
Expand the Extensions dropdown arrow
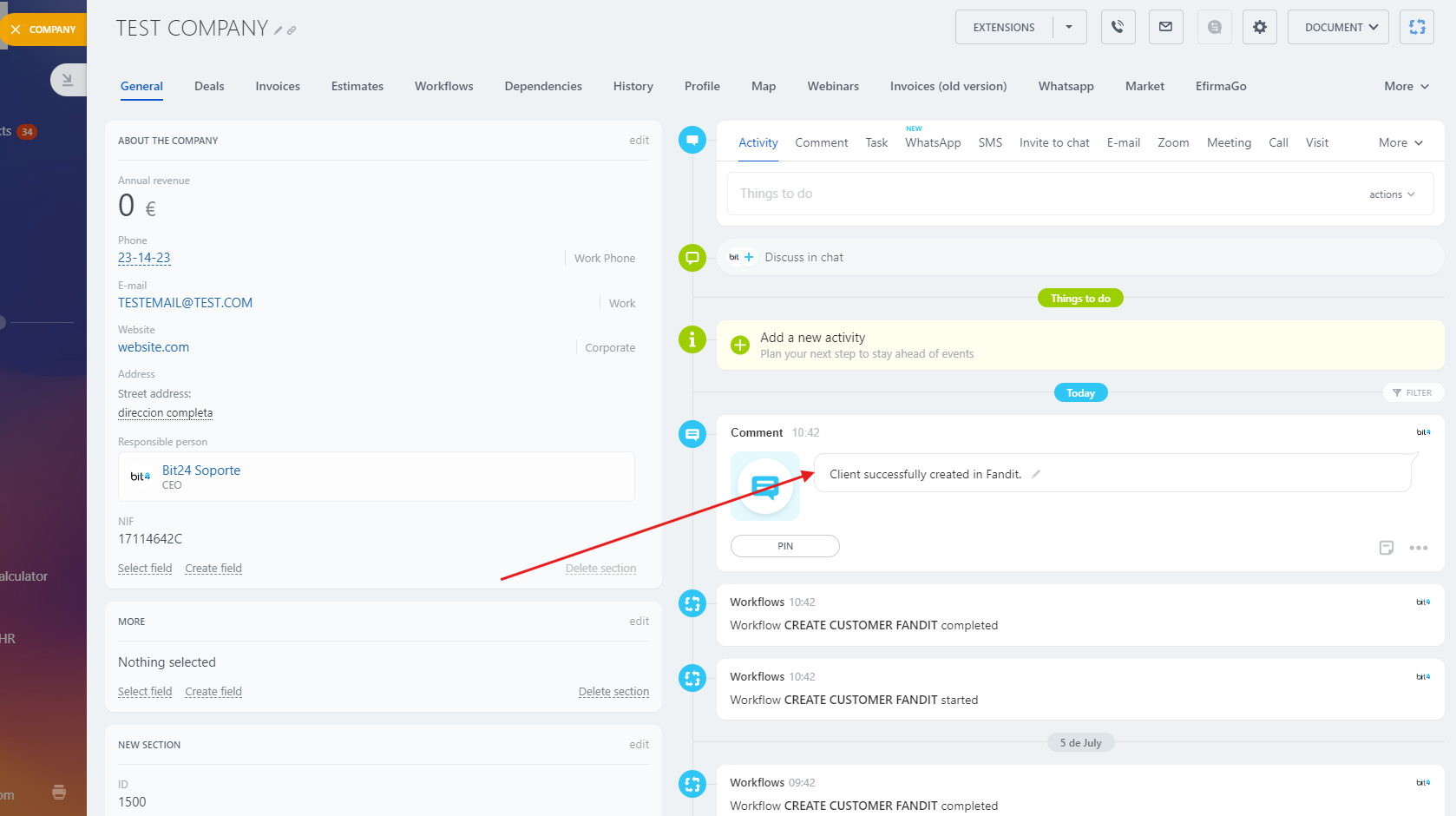coord(1069,27)
